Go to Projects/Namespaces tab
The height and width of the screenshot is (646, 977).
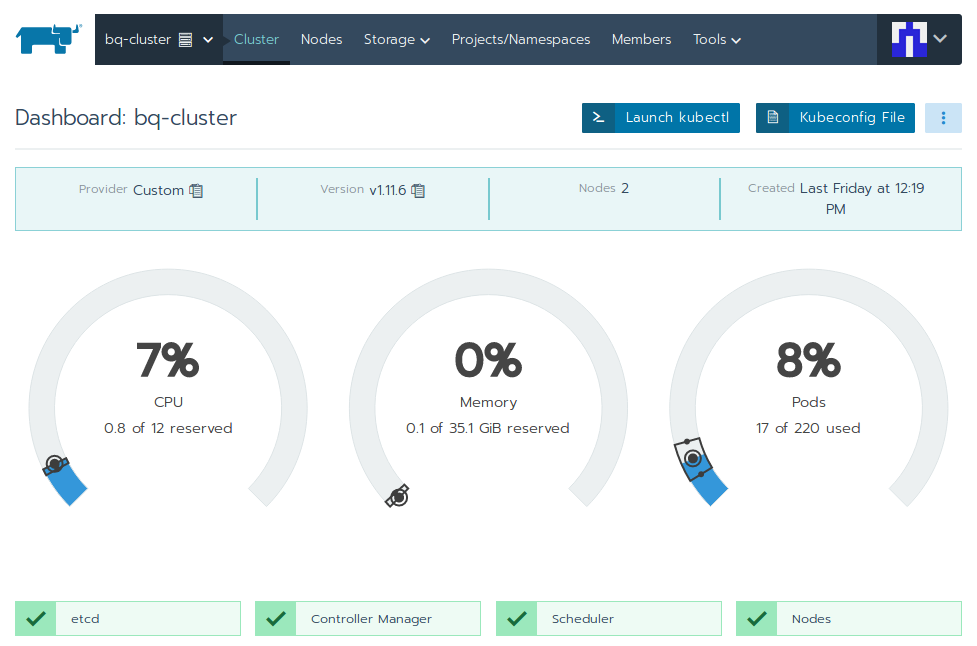pos(520,40)
